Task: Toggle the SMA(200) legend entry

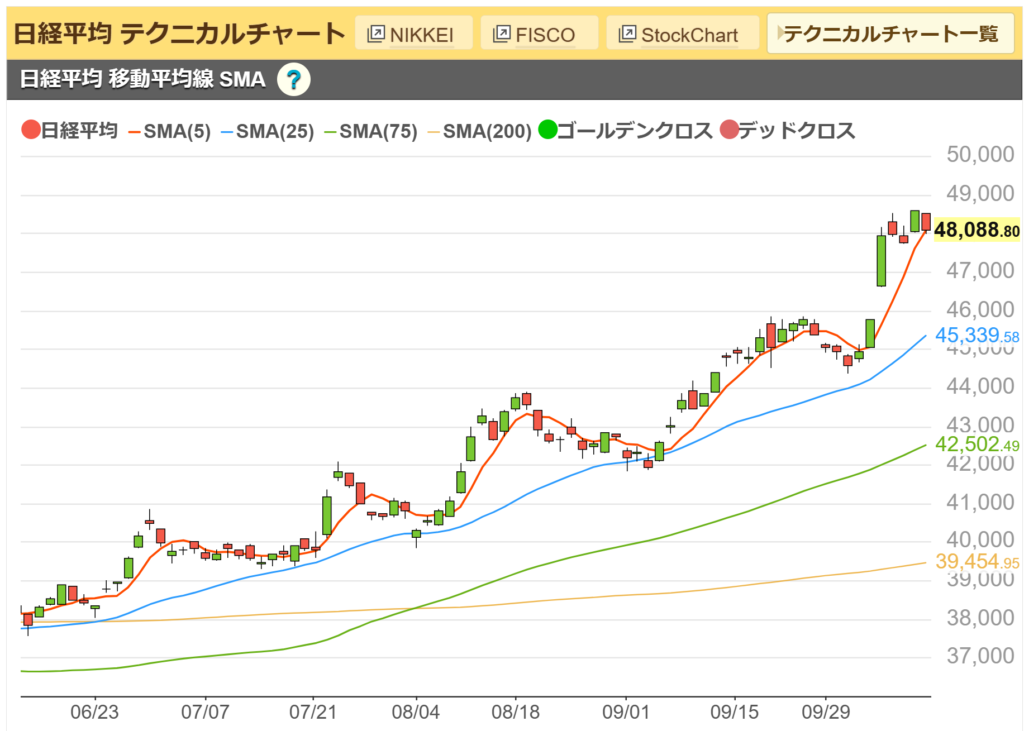Action: [480, 130]
